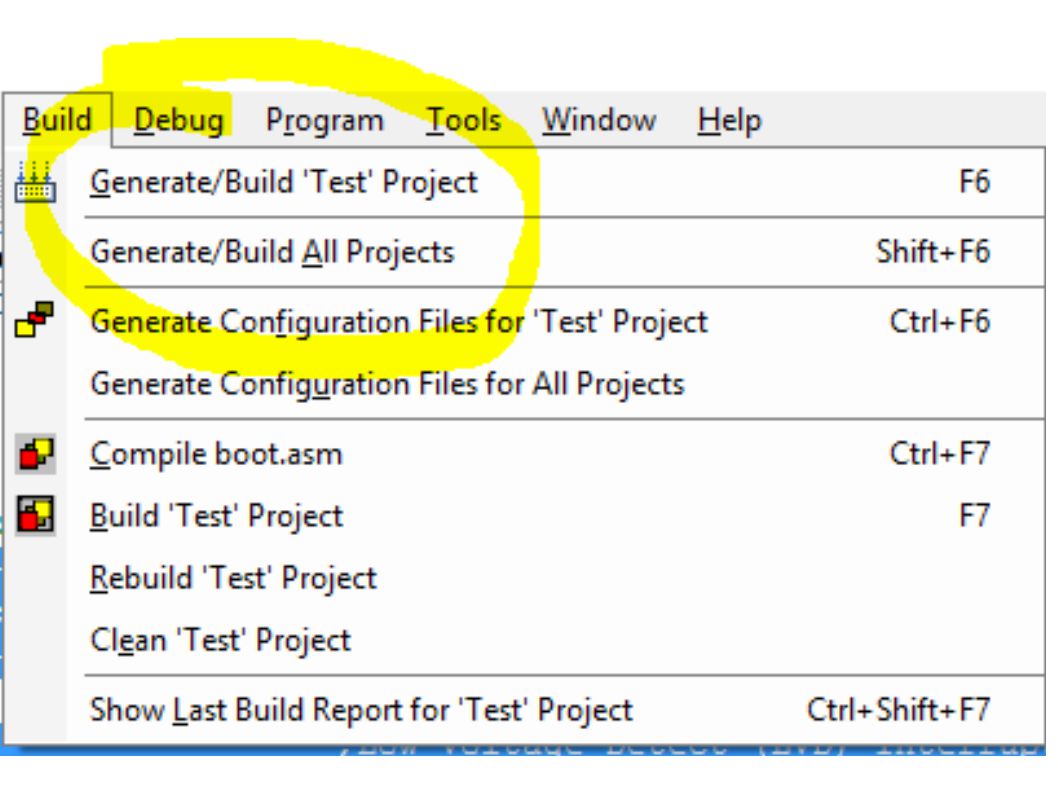Select Generate/Build 'Test' Project

pos(524,182)
